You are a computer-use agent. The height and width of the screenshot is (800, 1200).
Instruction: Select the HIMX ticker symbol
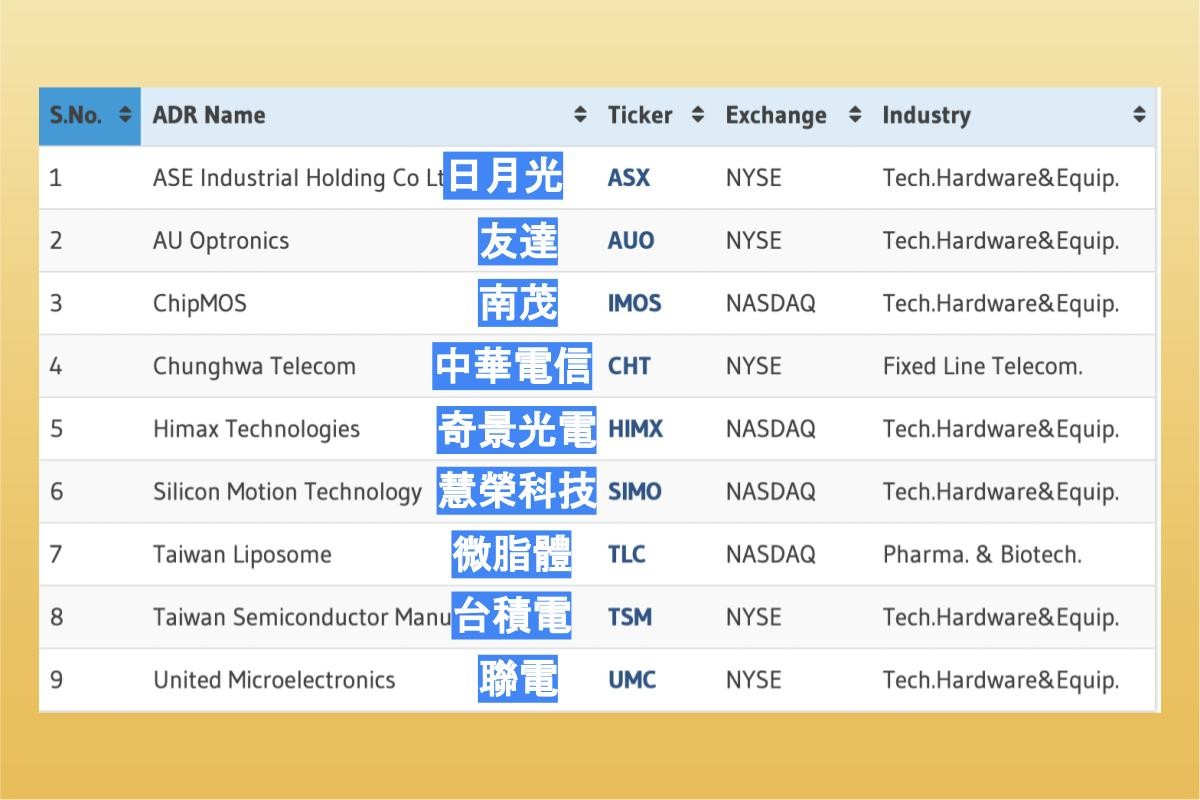point(633,429)
